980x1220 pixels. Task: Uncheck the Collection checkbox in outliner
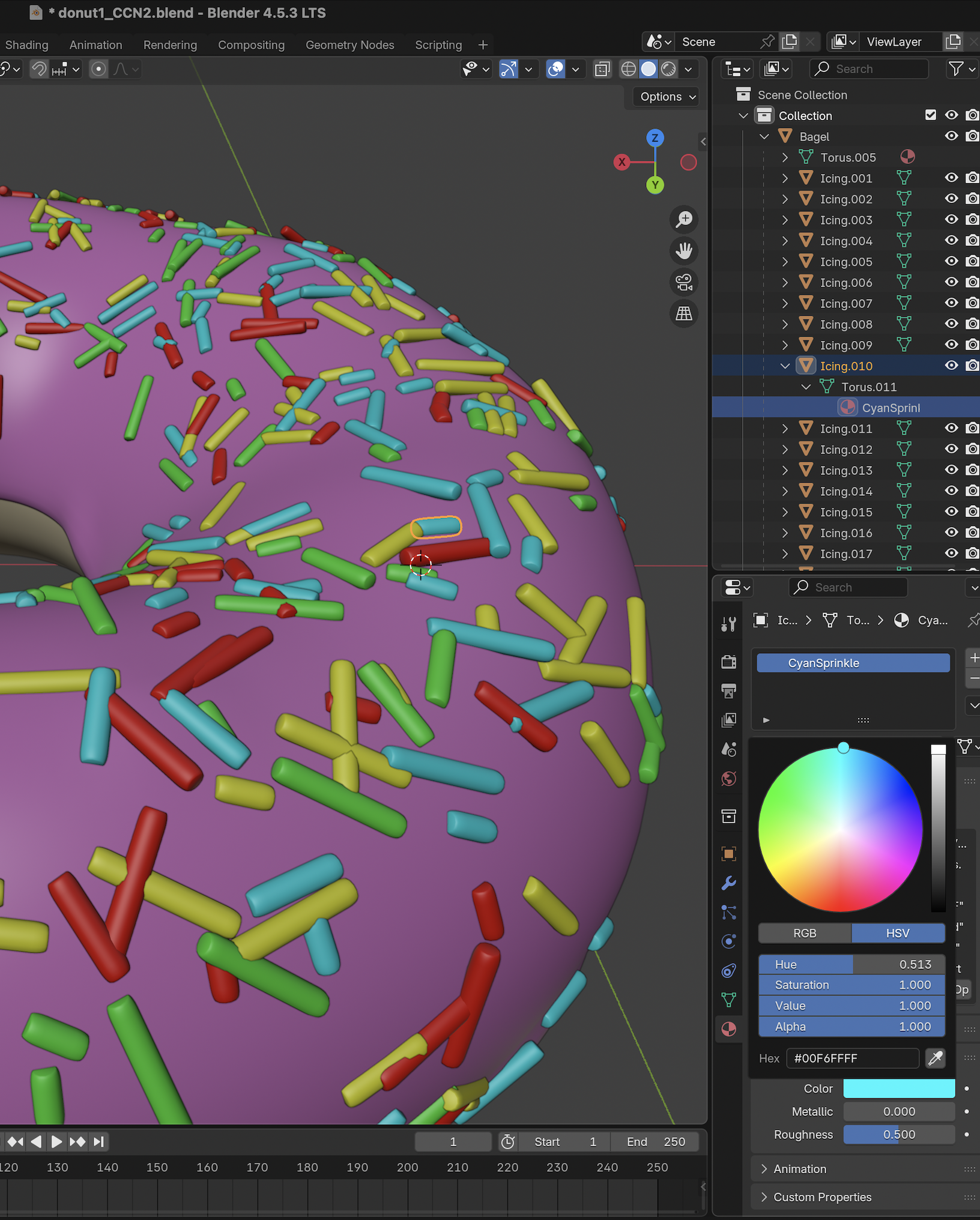pyautogui.click(x=931, y=115)
